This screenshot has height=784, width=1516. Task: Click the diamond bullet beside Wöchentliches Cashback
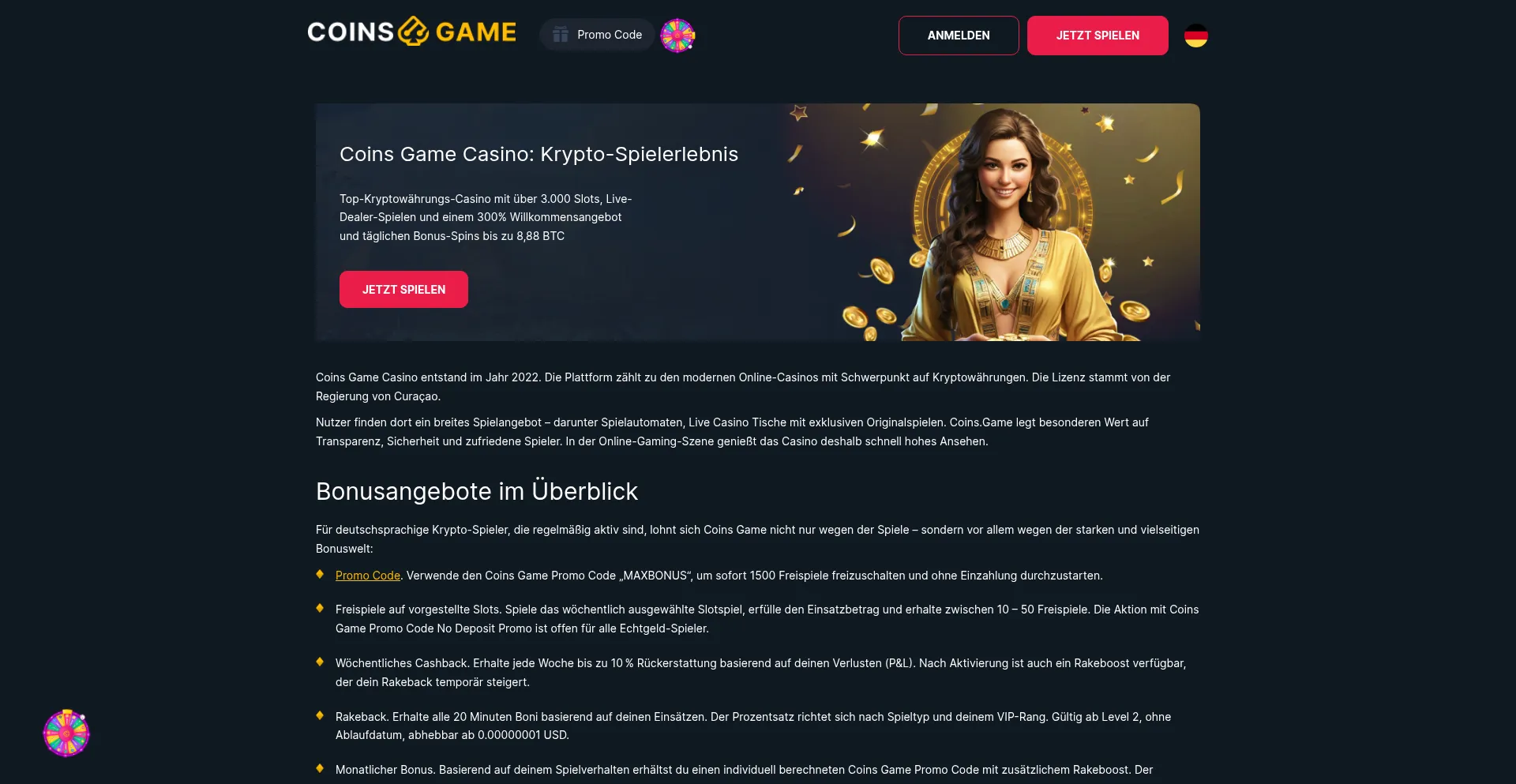pyautogui.click(x=320, y=662)
